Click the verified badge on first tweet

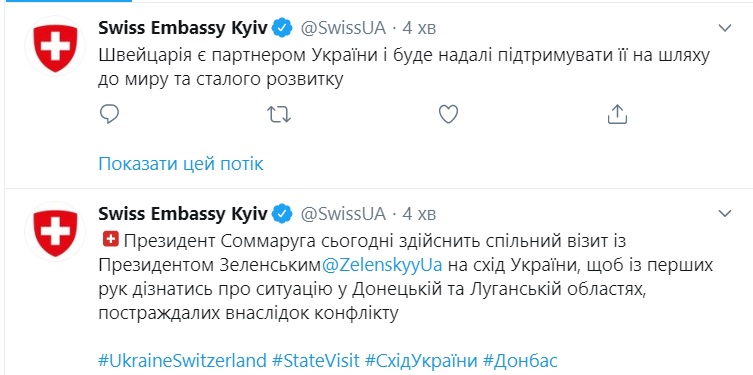[282, 28]
